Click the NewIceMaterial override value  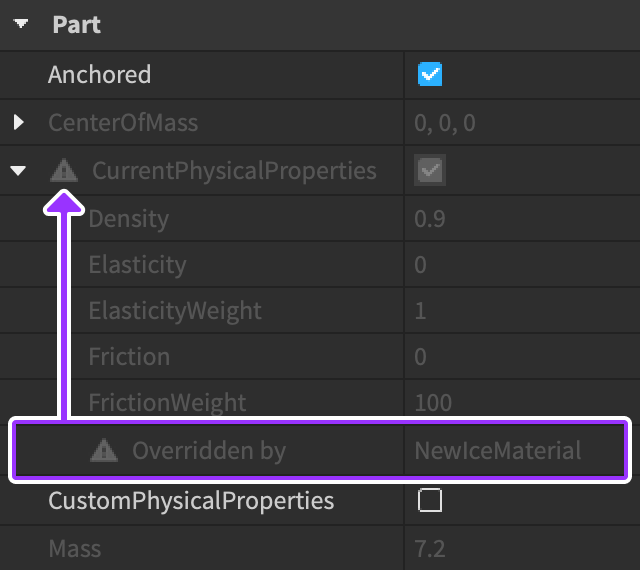498,451
